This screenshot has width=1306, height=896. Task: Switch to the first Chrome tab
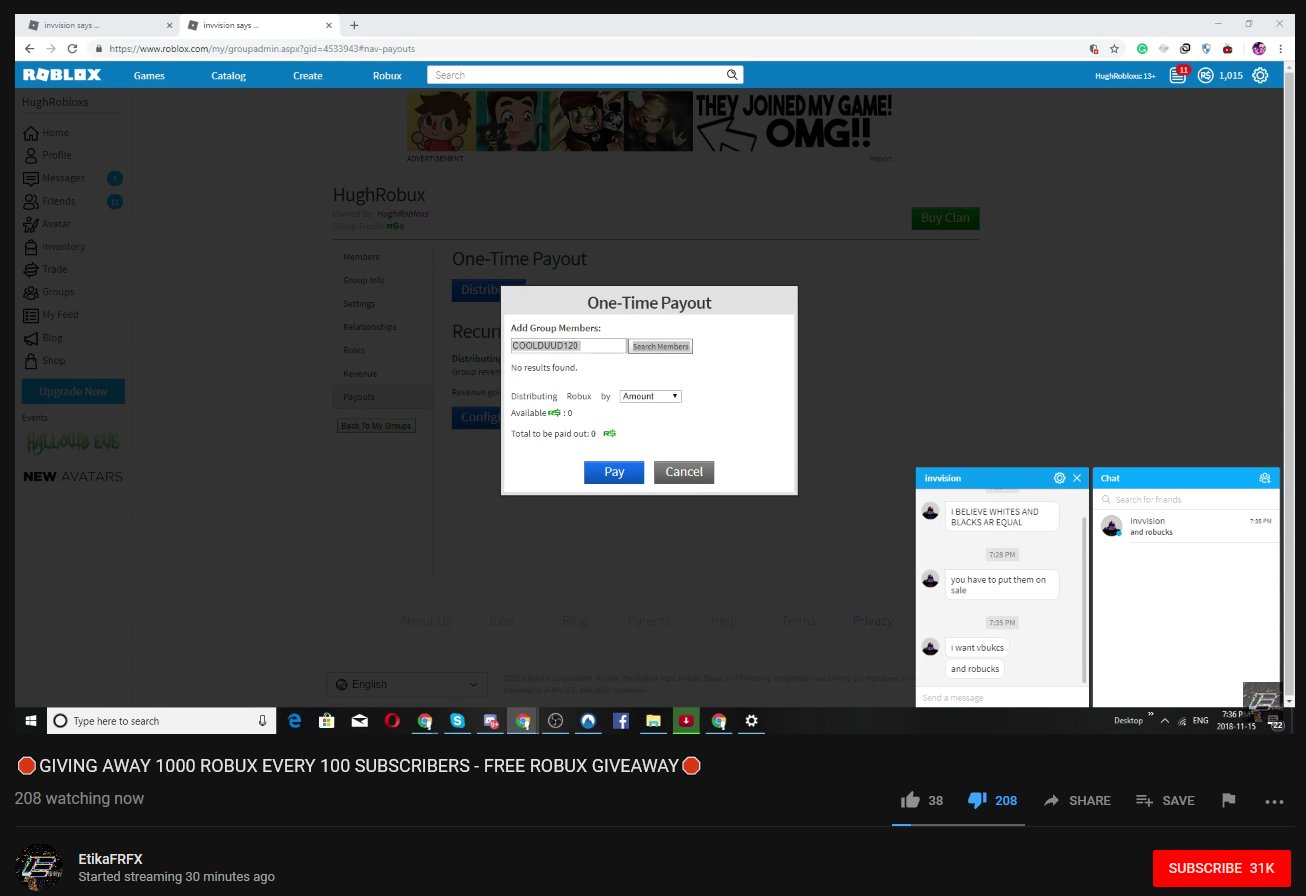[x=98, y=25]
